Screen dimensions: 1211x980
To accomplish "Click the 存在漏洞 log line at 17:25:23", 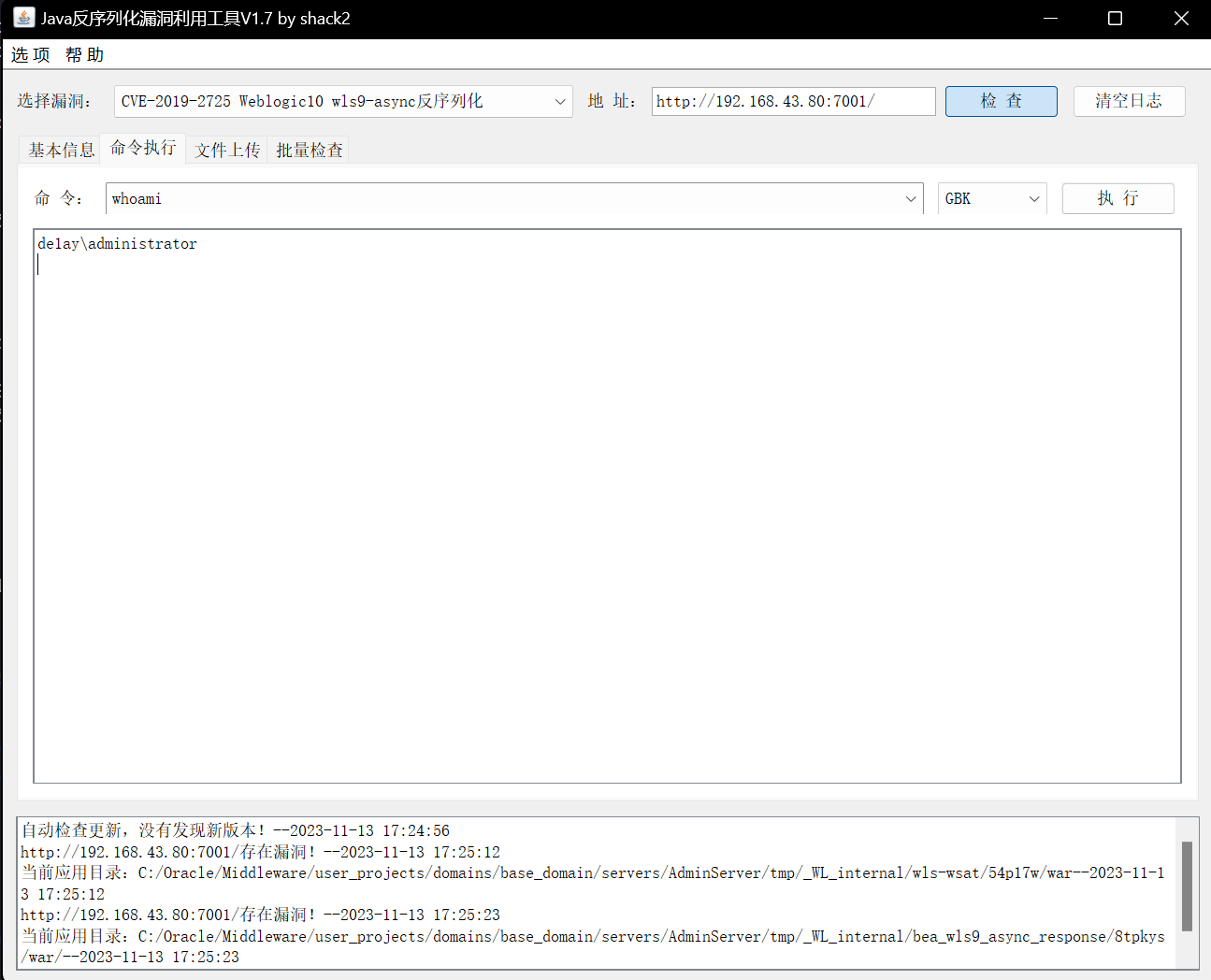I will point(260,915).
